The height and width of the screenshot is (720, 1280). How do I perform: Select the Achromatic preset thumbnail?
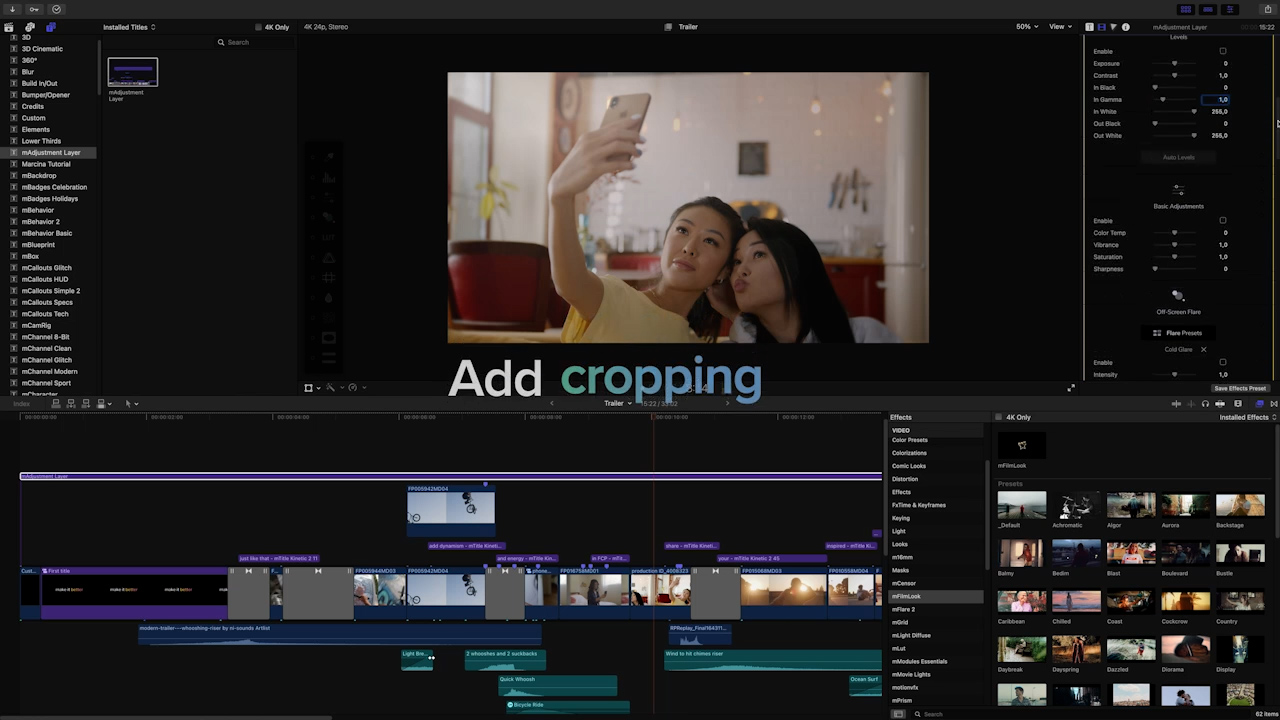1076,505
